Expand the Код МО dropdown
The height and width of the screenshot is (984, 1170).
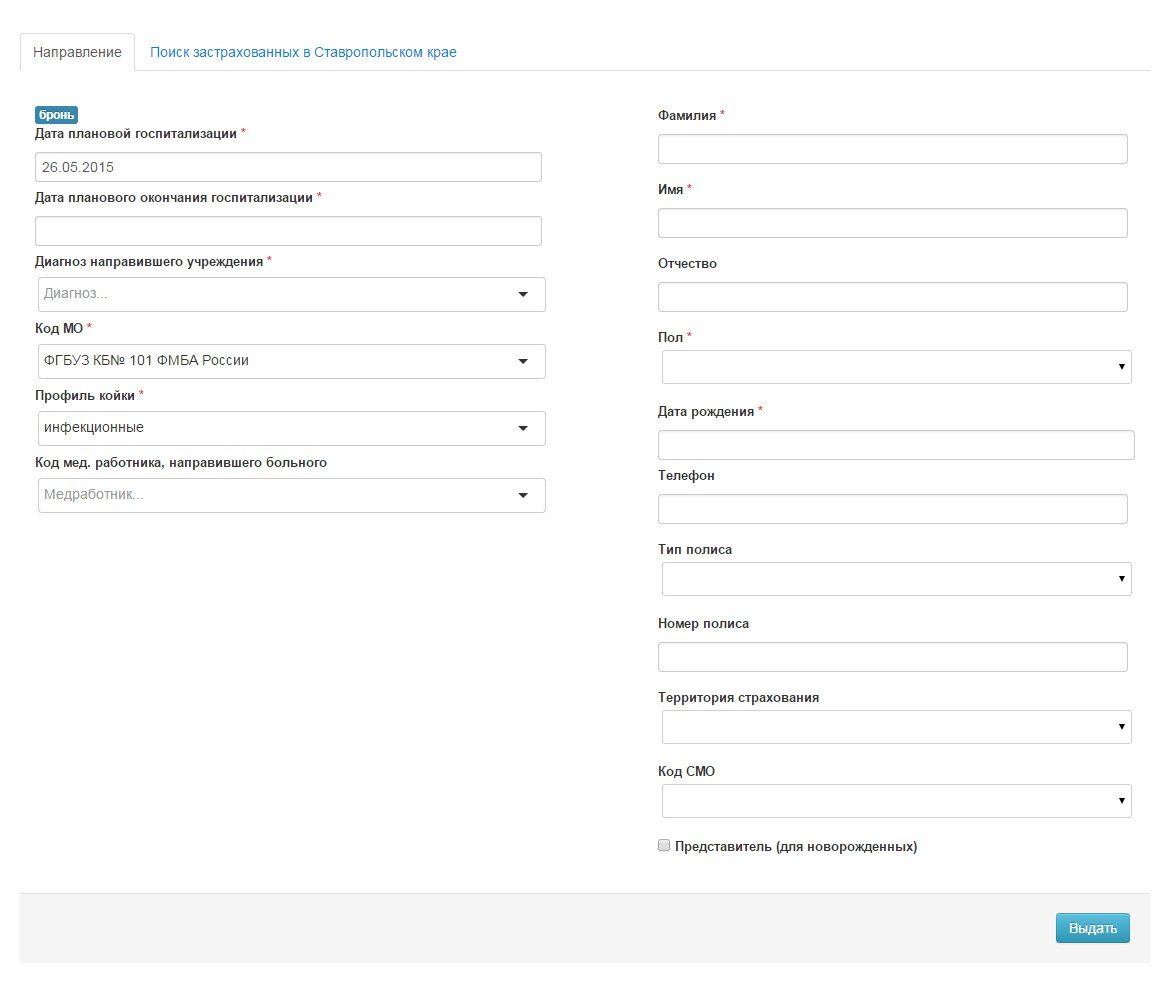[x=292, y=361]
